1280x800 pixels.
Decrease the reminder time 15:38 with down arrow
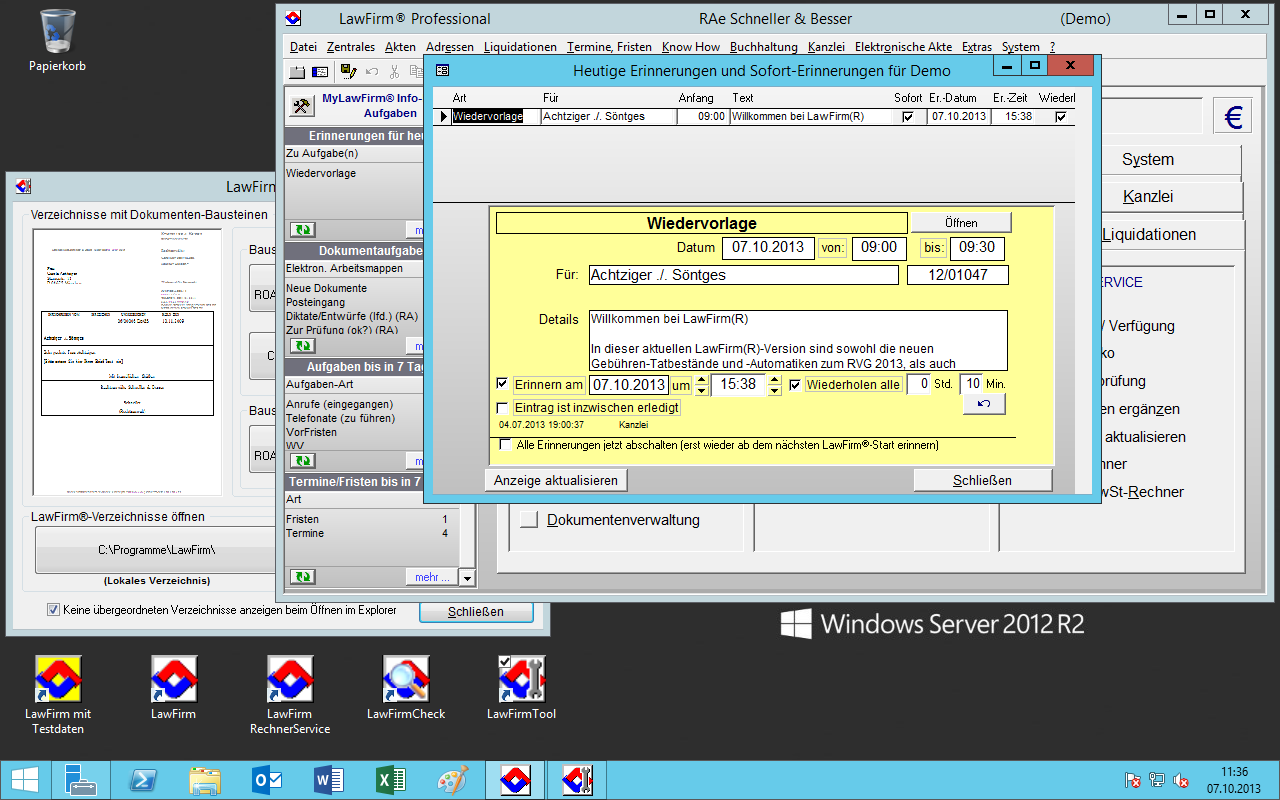pos(775,391)
